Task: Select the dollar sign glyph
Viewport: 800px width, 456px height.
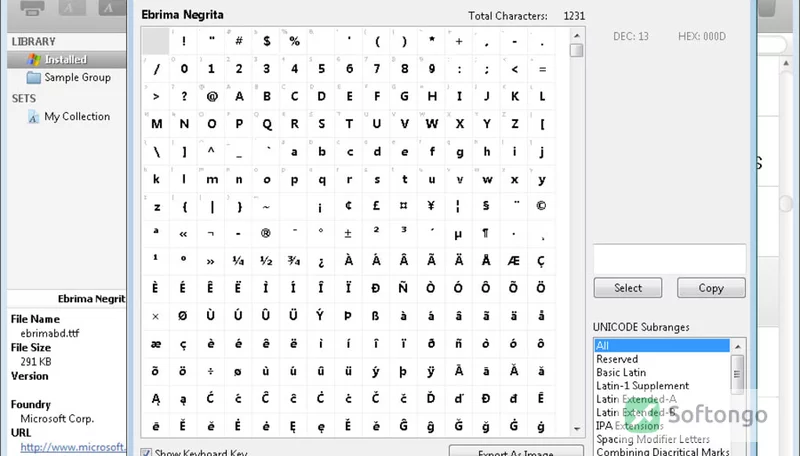Action: point(266,41)
